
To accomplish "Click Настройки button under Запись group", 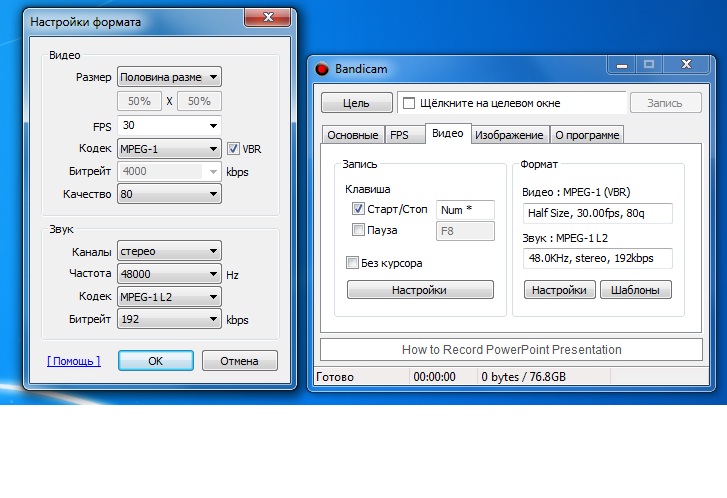I will coord(420,290).
